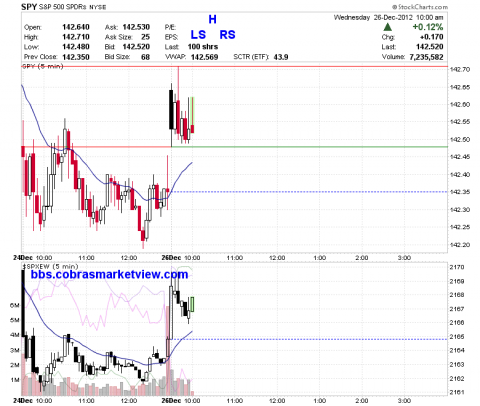The width and height of the screenshot is (480, 406).
Task: Click the 142.70 price axis label
Action: pyautogui.click(x=460, y=69)
